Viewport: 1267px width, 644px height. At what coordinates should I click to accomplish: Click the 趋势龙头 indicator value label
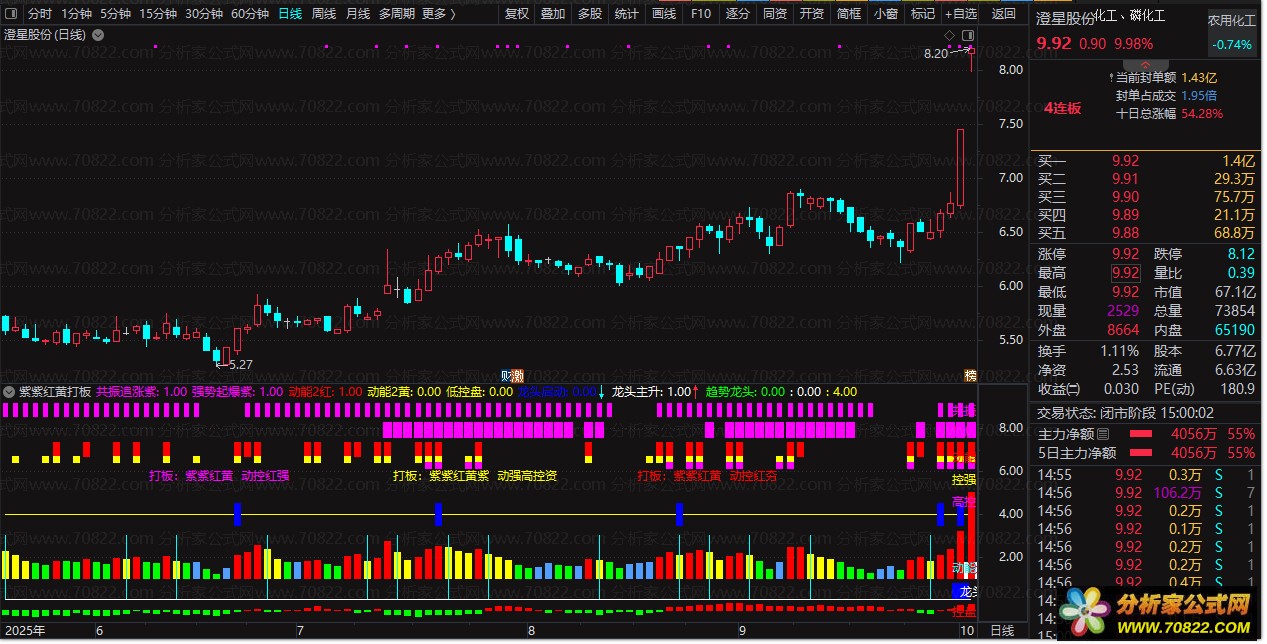click(745, 392)
